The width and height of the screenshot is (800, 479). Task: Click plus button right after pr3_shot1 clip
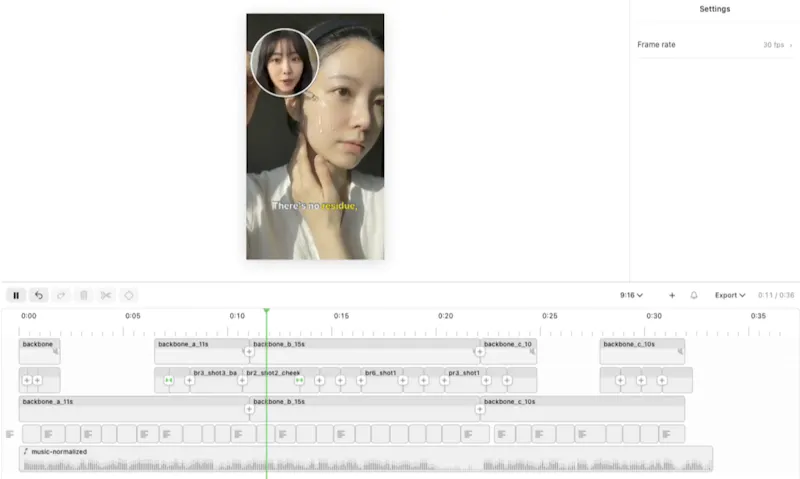[x=486, y=381]
